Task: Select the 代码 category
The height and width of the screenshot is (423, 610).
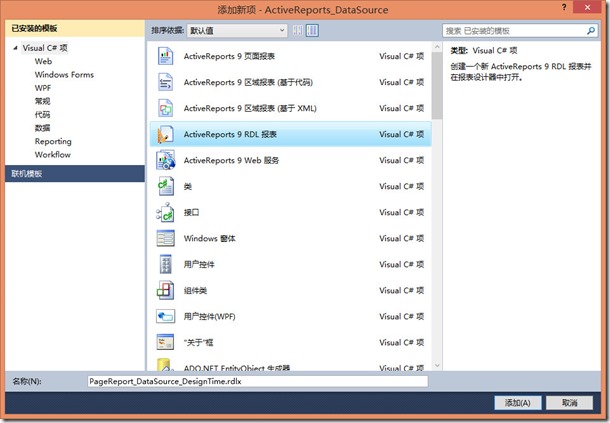Action: click(42, 115)
